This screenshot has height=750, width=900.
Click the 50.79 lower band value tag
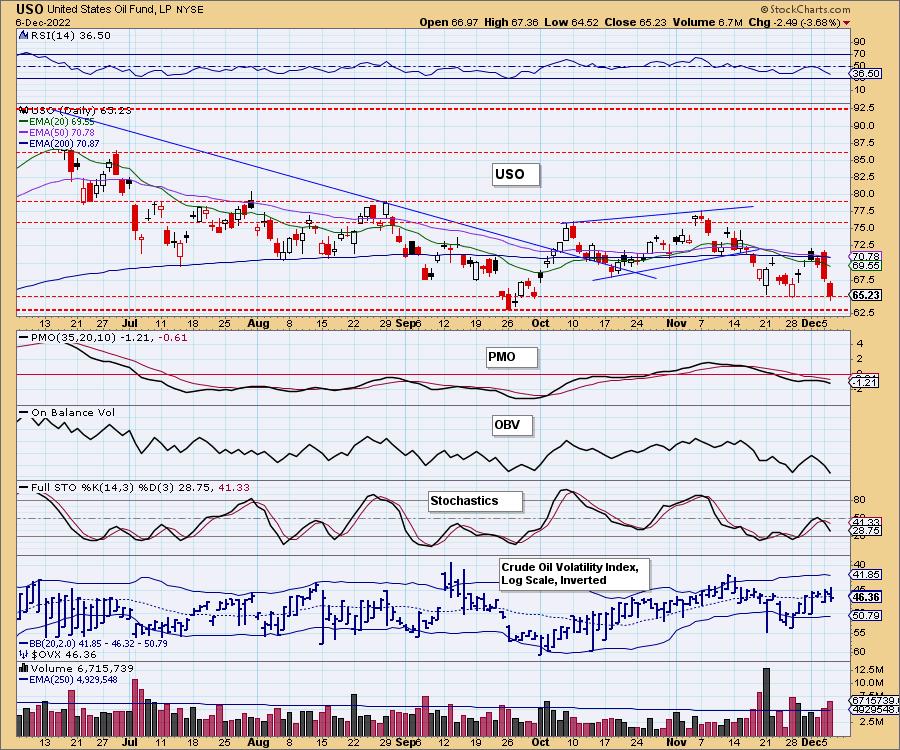point(866,615)
